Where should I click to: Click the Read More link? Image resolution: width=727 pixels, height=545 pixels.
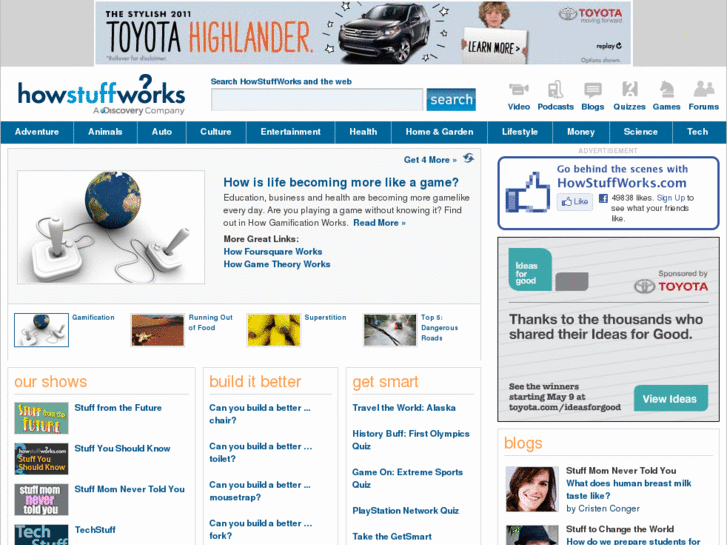(x=379, y=223)
